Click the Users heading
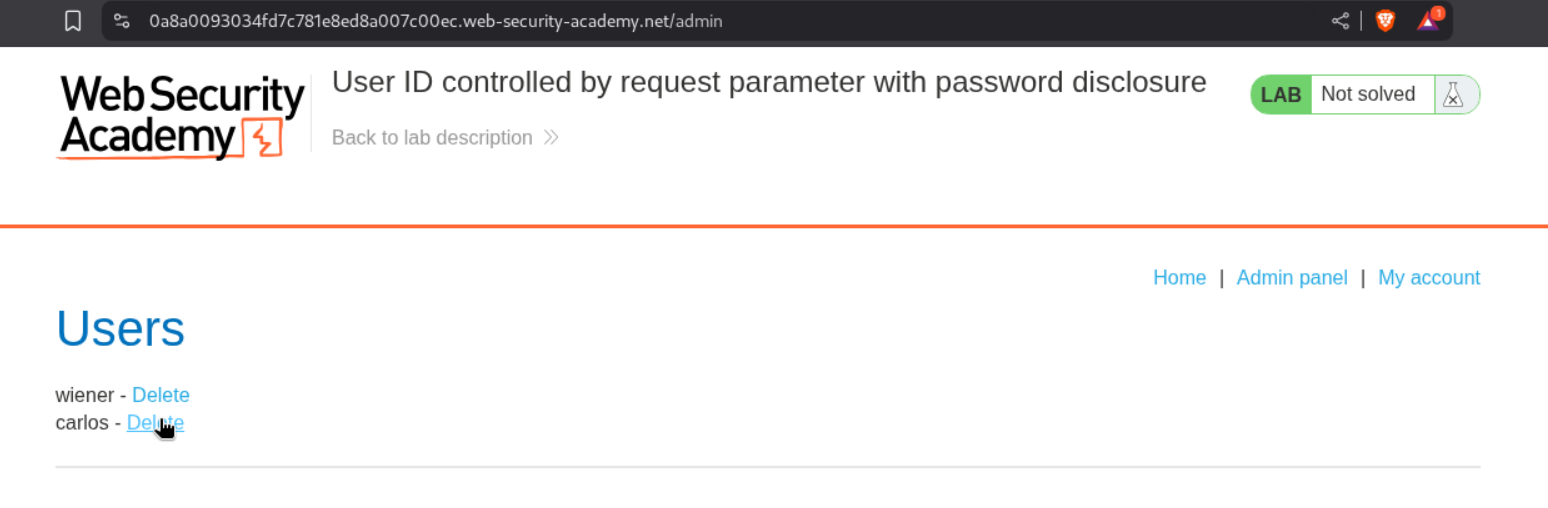This screenshot has height=508, width=1548. pyautogui.click(x=120, y=328)
